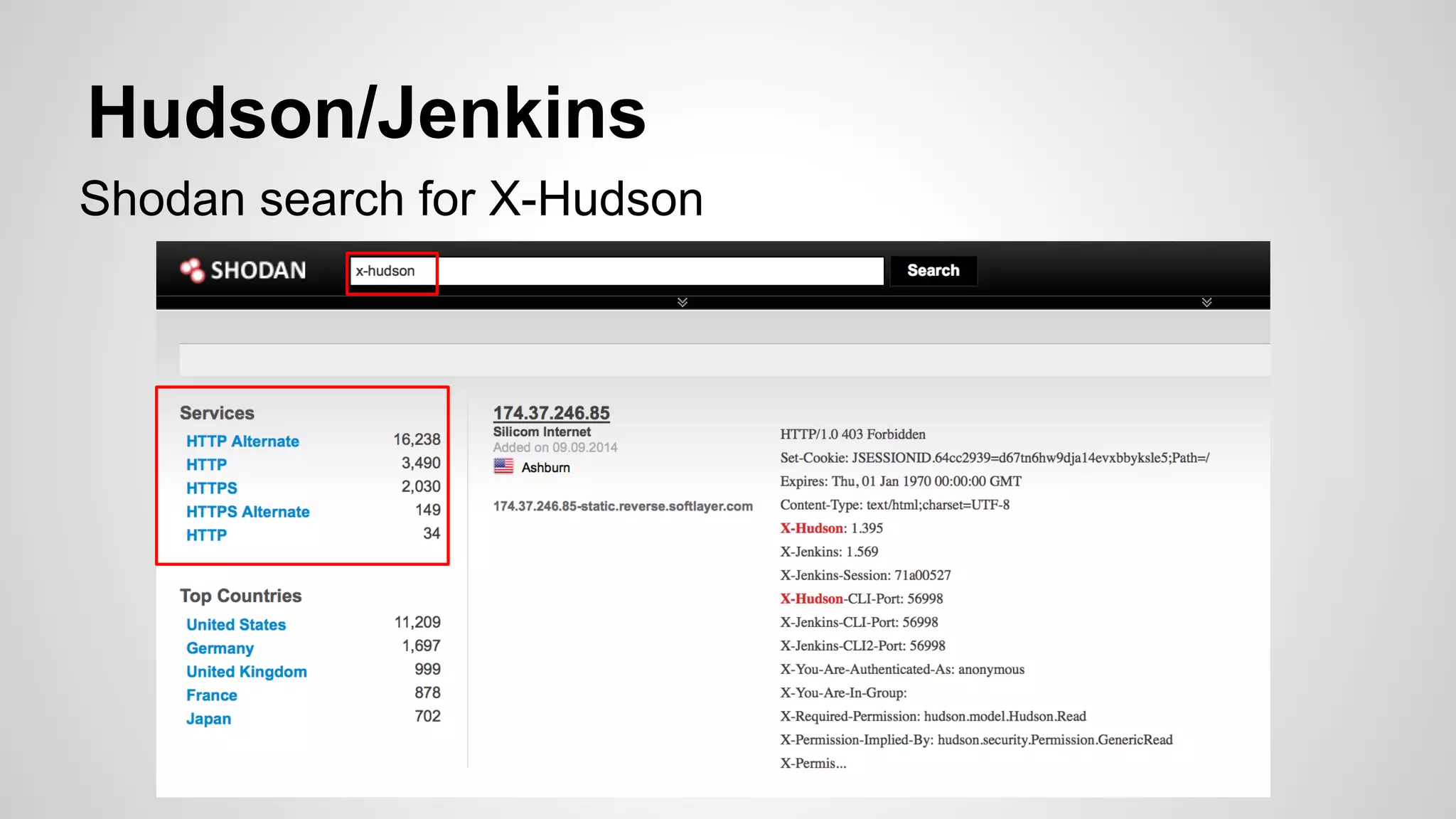1456x819 pixels.
Task: Expand the center double-chevron under search bar
Action: tap(682, 302)
